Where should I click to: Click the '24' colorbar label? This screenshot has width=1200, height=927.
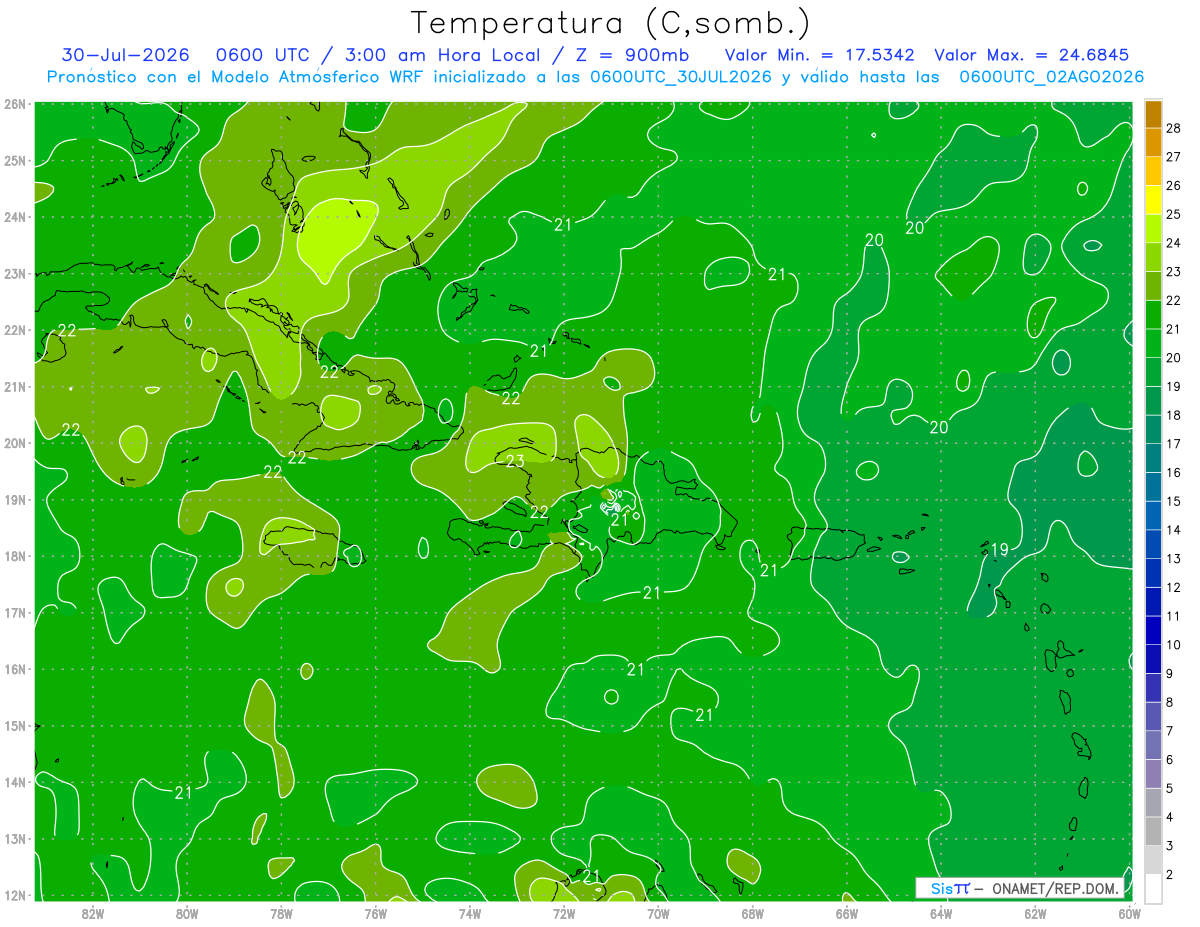click(x=1174, y=243)
